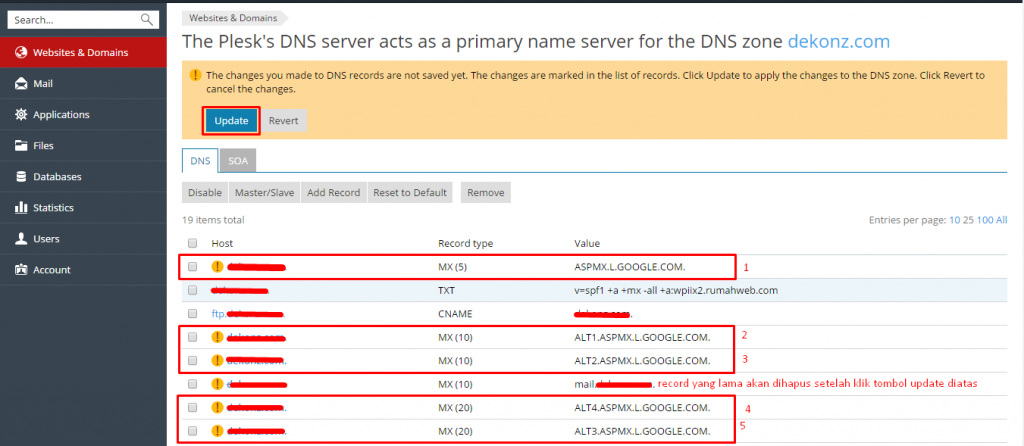The height and width of the screenshot is (446, 1024).
Task: Click warning icon on ASPMX.L.GOOGLE.COM row
Action: [x=217, y=266]
